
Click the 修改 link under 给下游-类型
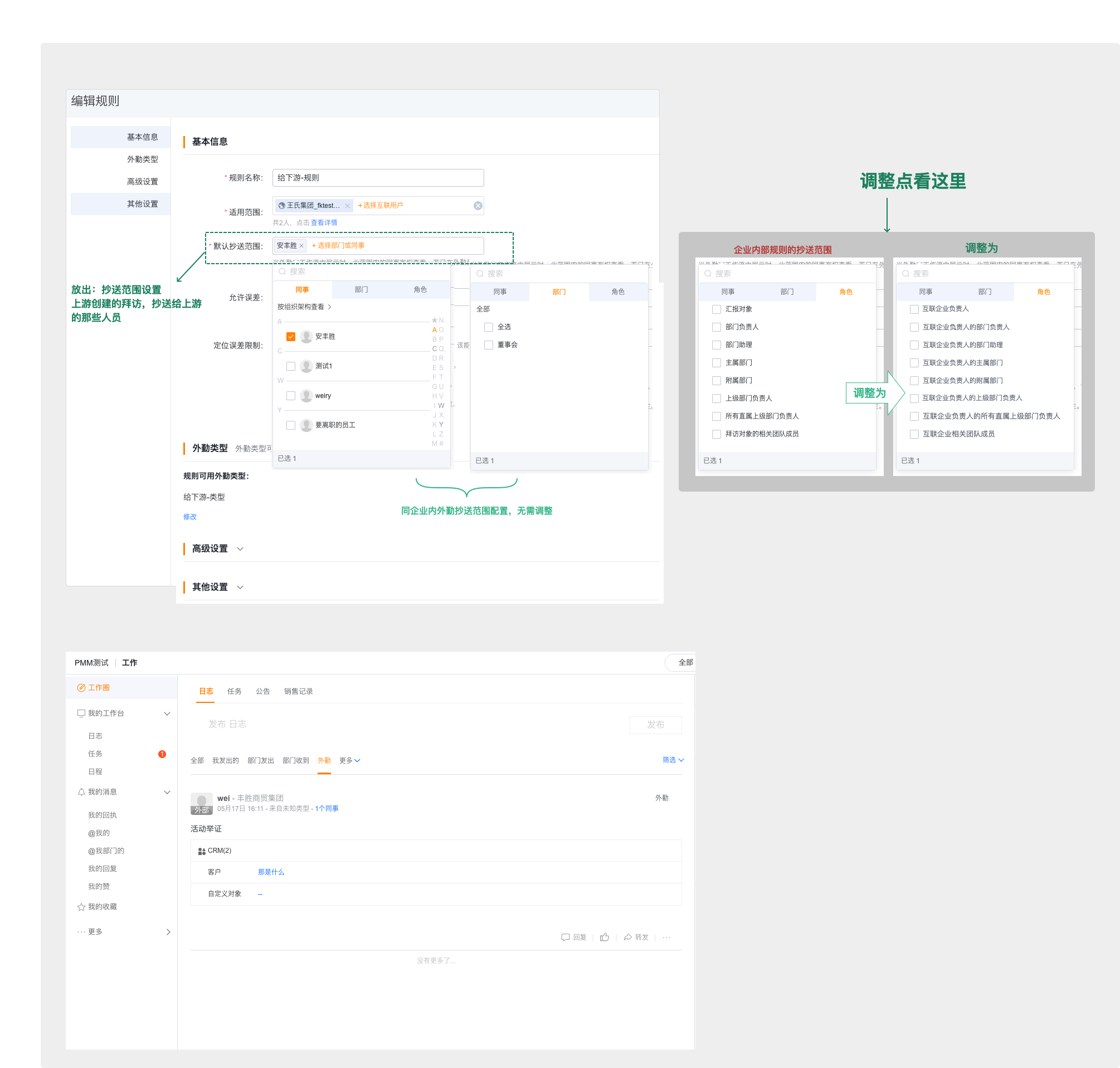pyautogui.click(x=189, y=517)
